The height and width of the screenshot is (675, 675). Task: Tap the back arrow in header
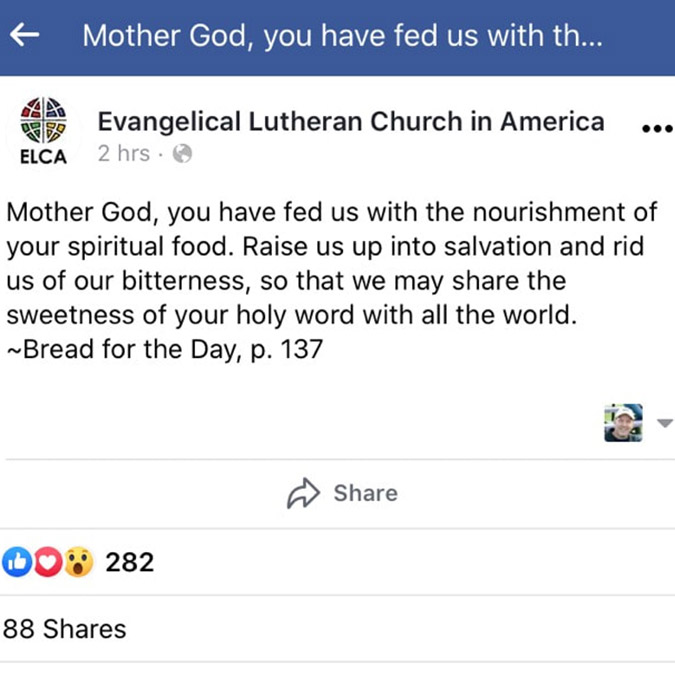click(x=24, y=35)
